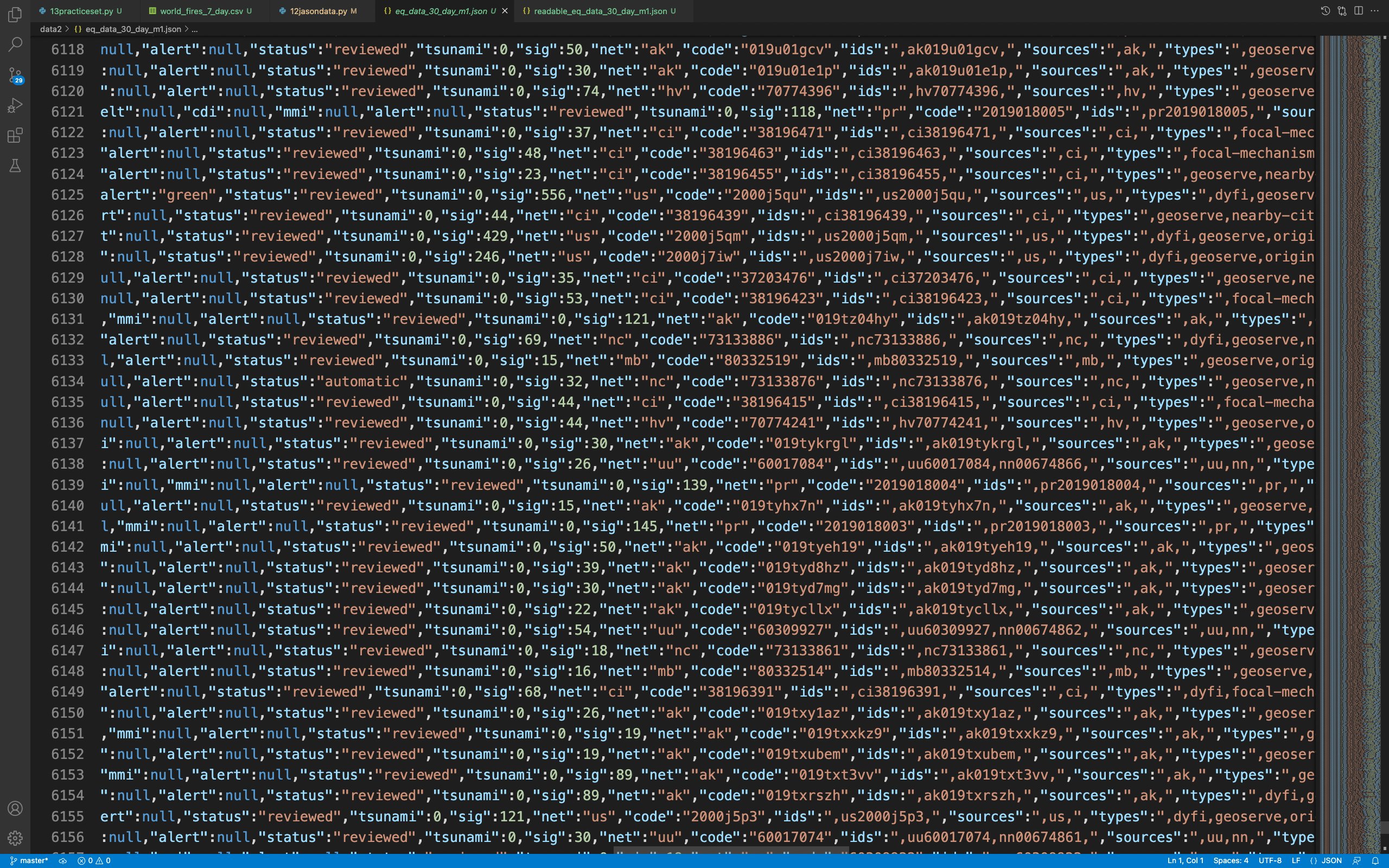The image size is (1389, 868).
Task: Switch to readable_eq_data_30_day_m1.json tab
Action: coord(600,11)
